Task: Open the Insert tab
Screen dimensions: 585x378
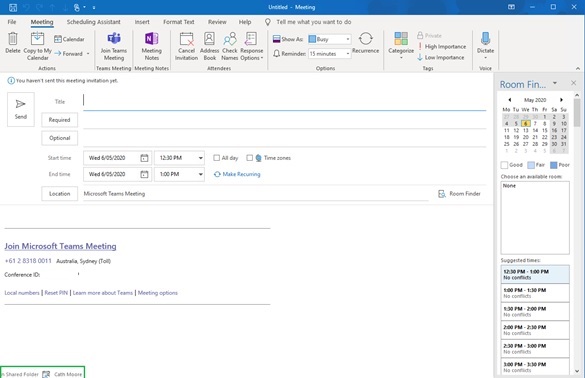Action: pyautogui.click(x=142, y=22)
